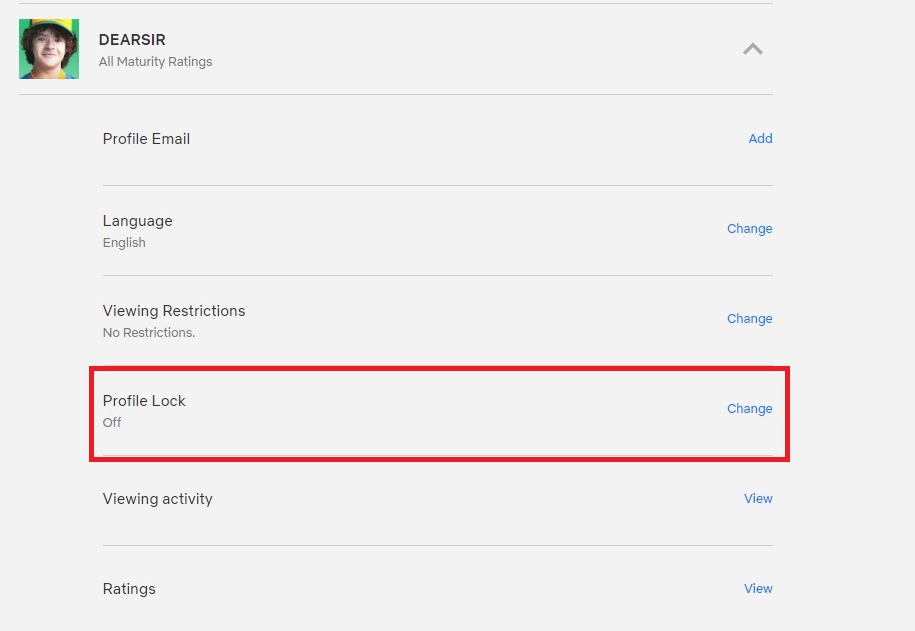Select the All Maturity Ratings label

point(155,62)
